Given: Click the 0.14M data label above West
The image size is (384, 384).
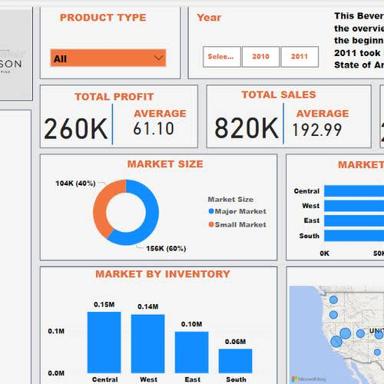Looking at the screenshot, I should [148, 307].
